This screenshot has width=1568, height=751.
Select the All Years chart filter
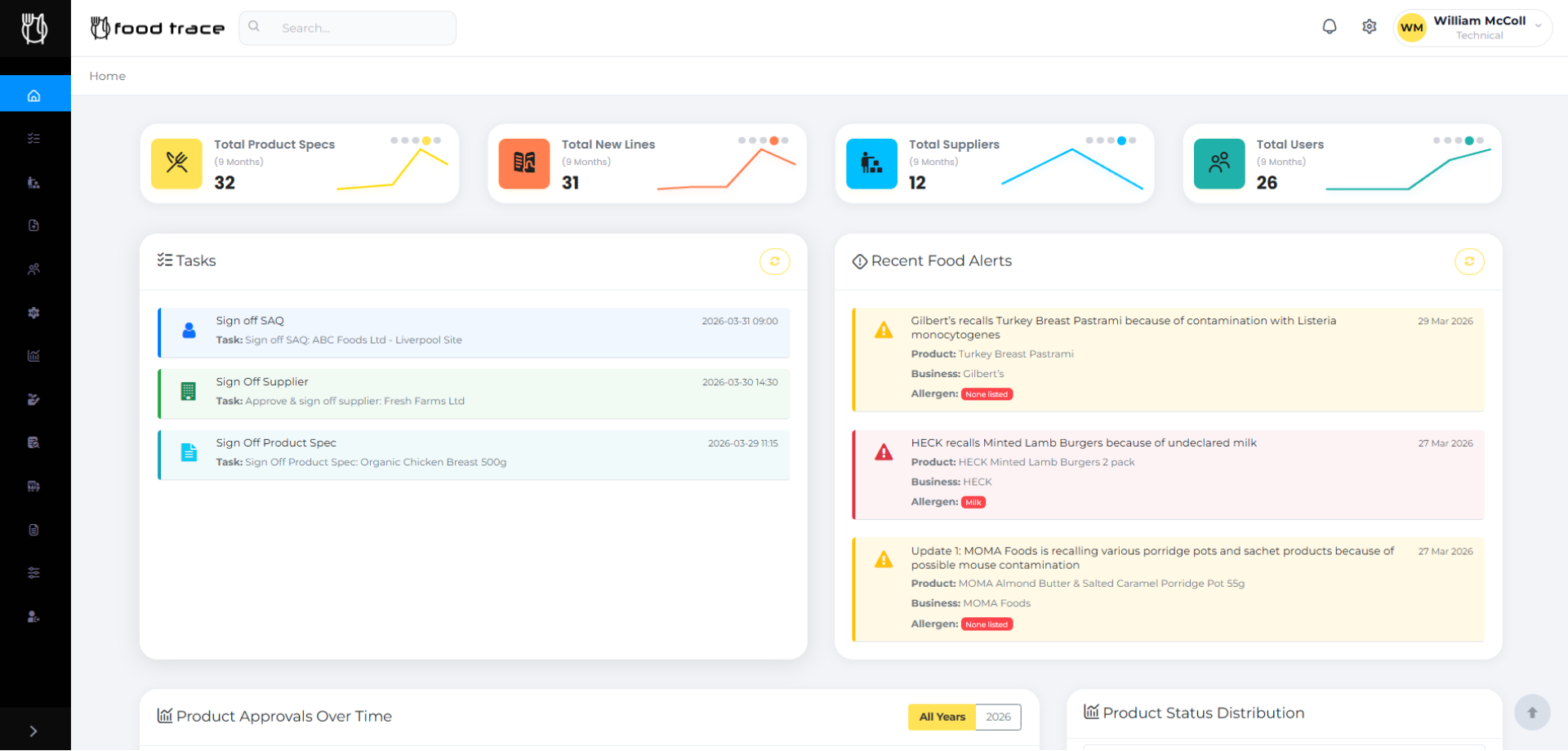[942, 717]
